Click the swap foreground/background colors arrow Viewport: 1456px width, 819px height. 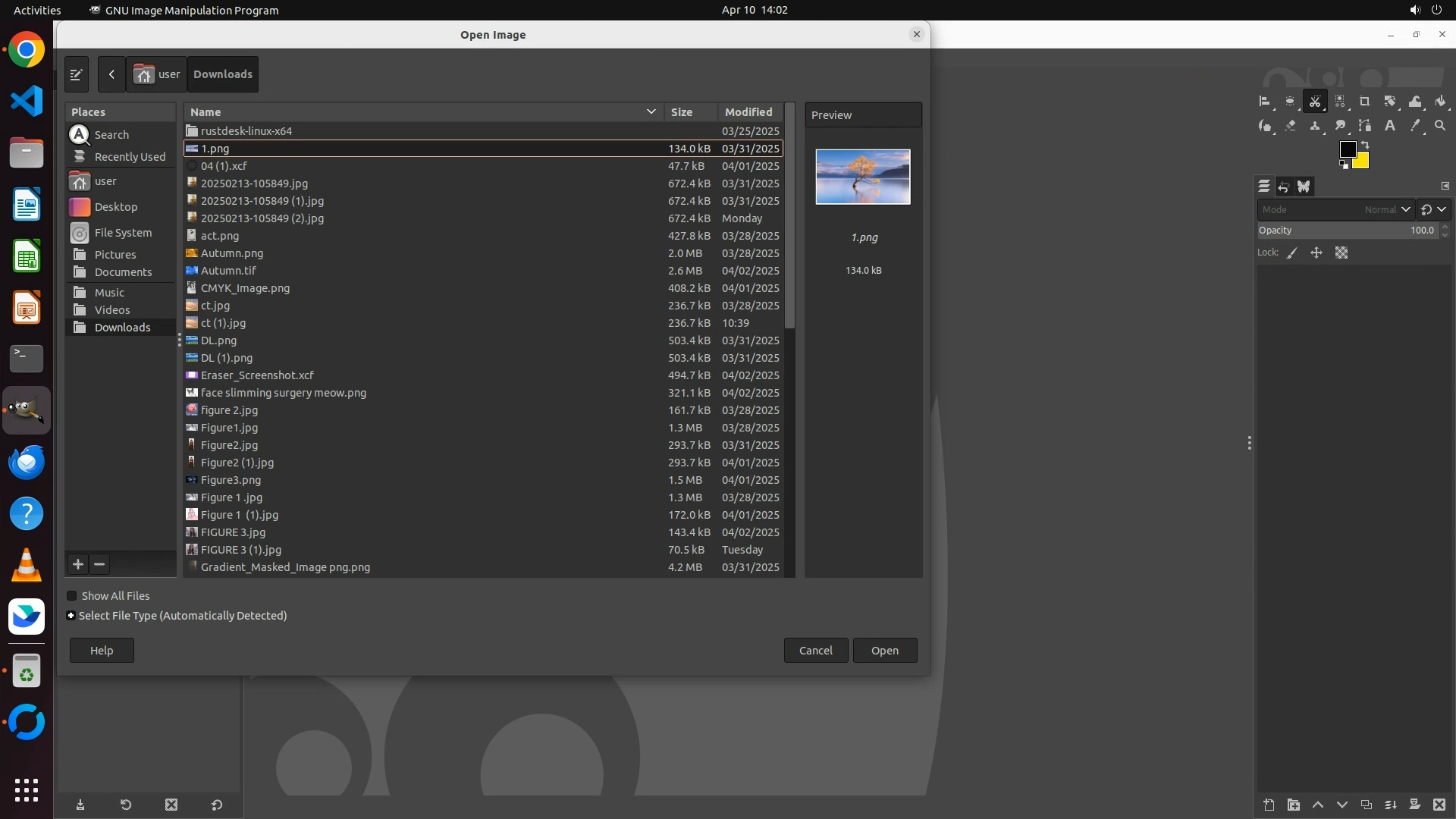tap(1365, 144)
